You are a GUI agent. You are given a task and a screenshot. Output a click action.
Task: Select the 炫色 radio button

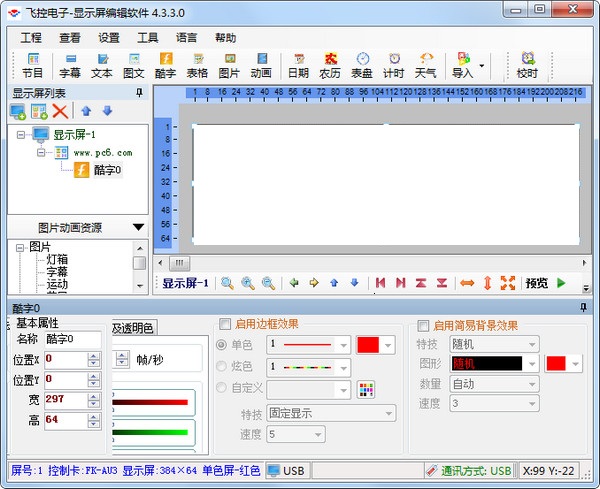pyautogui.click(x=222, y=366)
